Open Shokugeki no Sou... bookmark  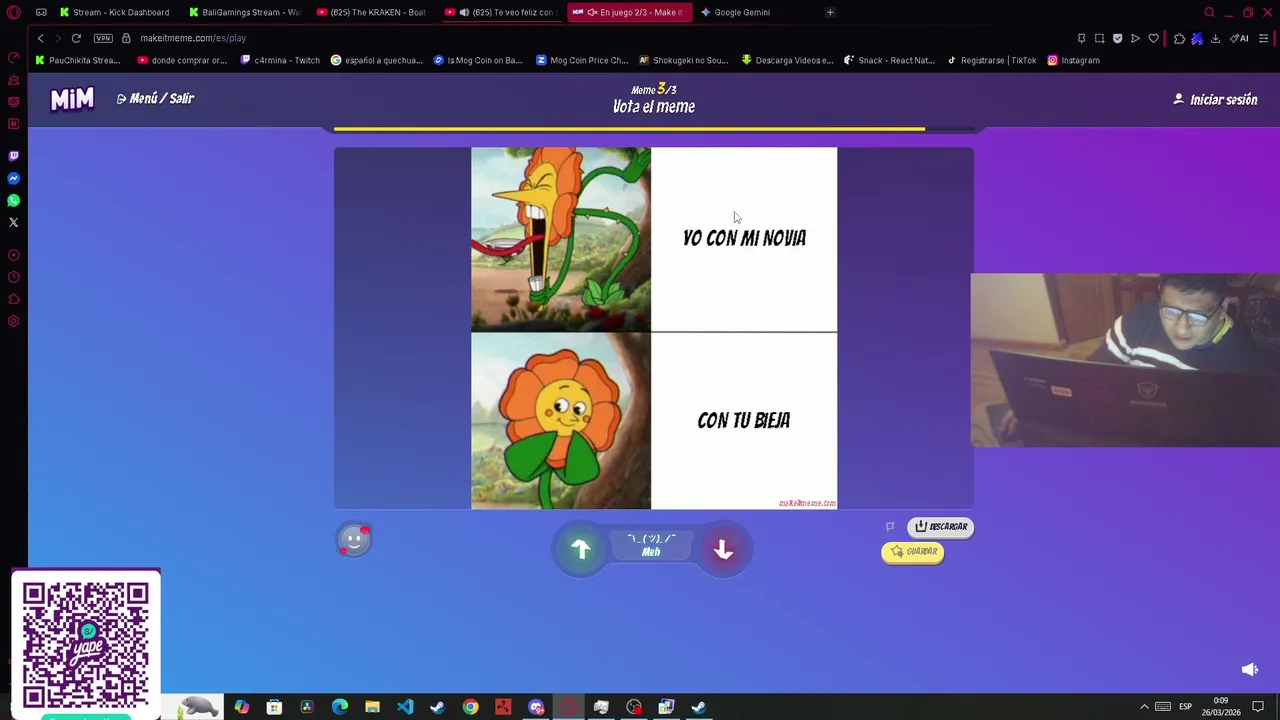(683, 60)
